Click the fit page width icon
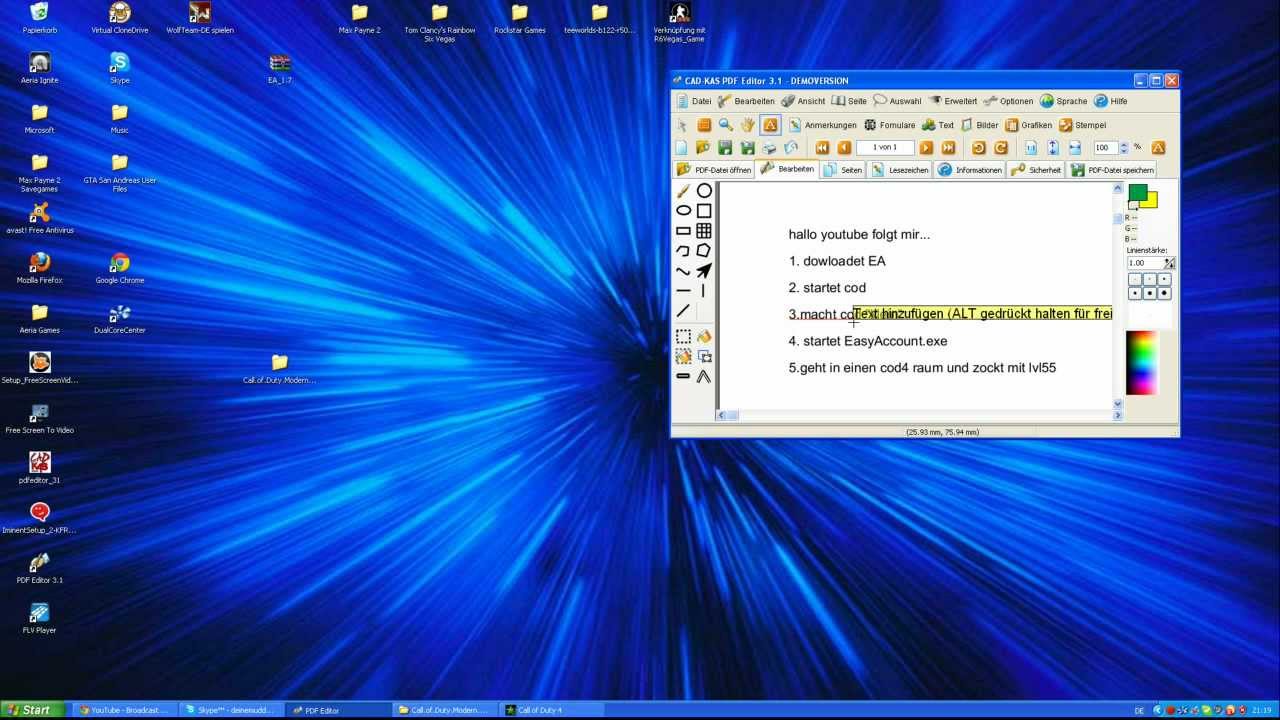This screenshot has width=1280, height=720. tap(1075, 147)
